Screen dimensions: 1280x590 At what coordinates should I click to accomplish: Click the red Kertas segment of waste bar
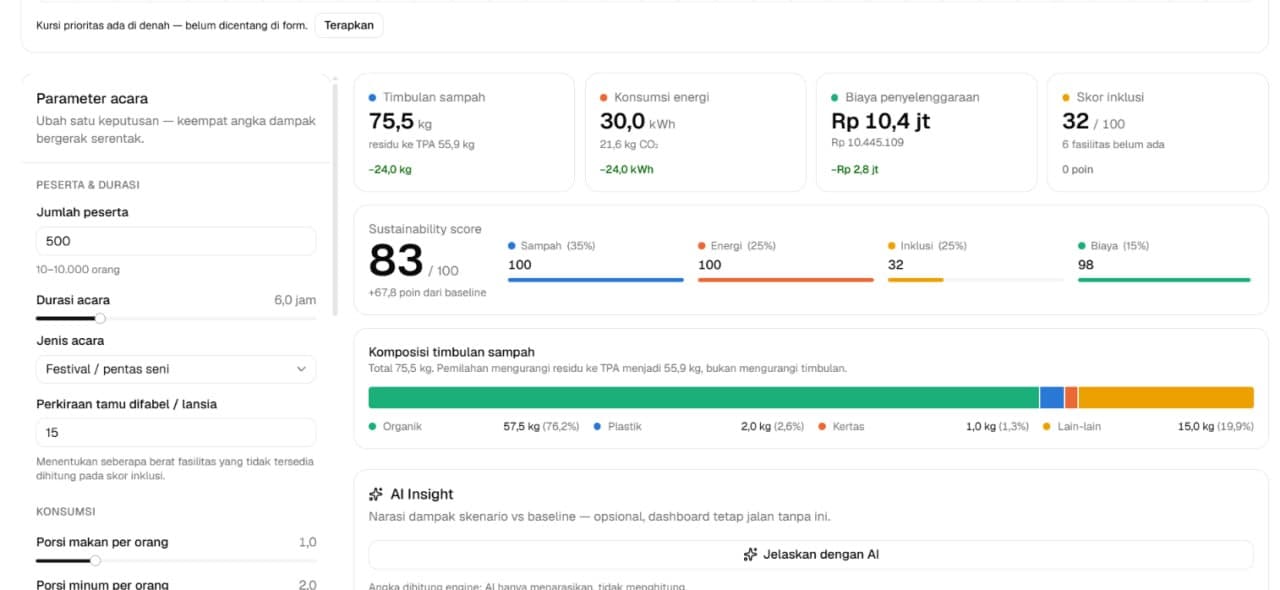[x=1071, y=397]
